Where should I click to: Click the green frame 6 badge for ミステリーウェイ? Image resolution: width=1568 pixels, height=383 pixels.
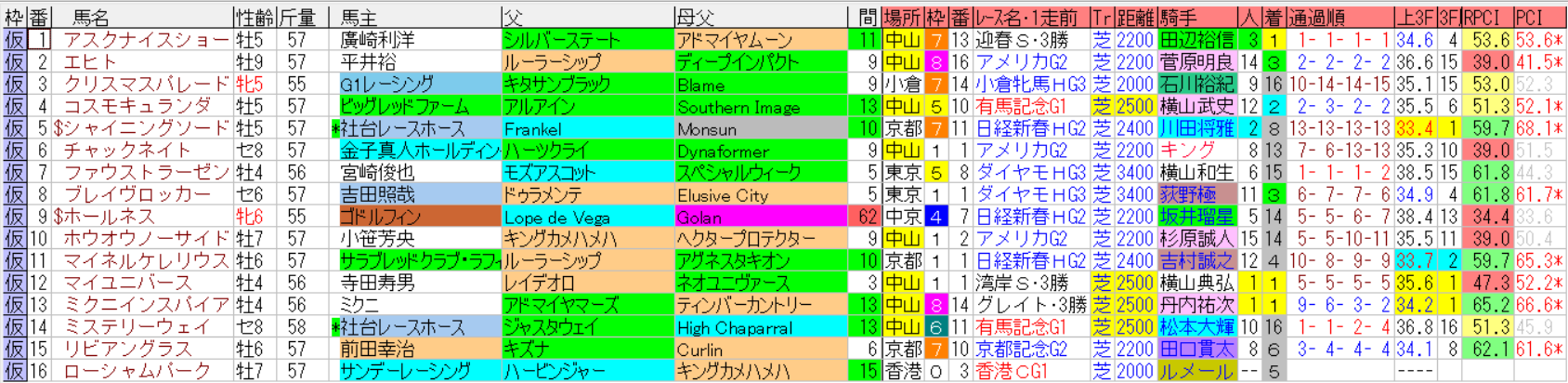[x=936, y=327]
